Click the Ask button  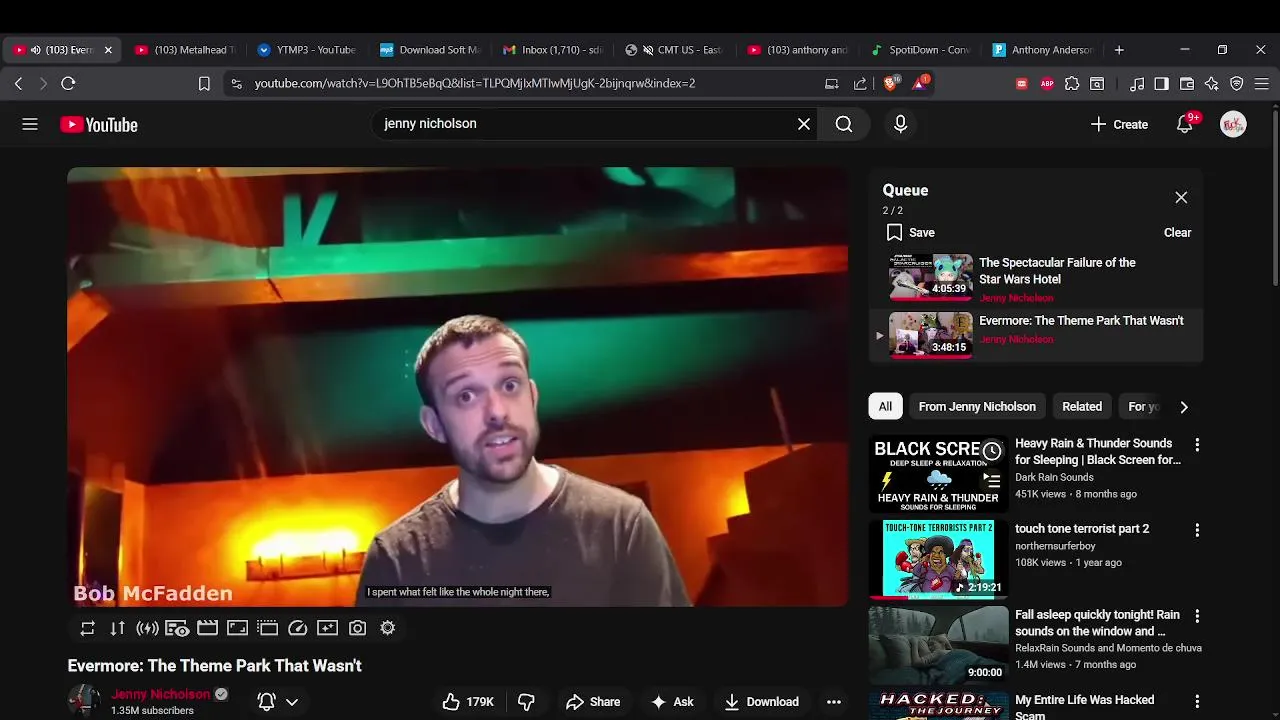(672, 702)
